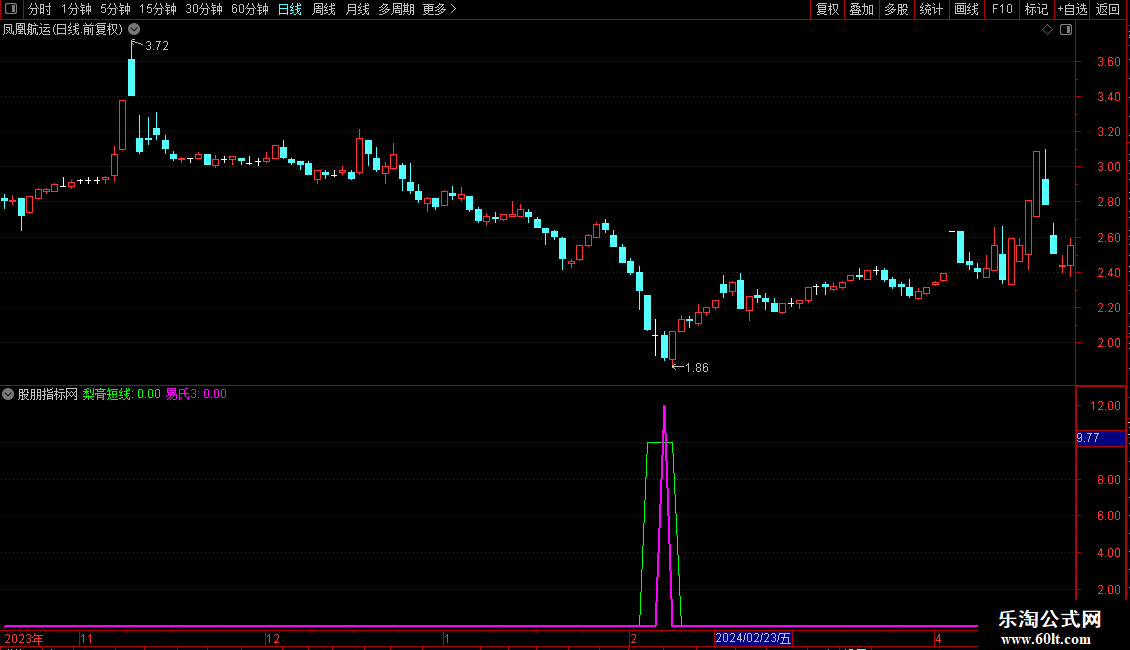Switch to 分时 intraday view
The height and width of the screenshot is (650, 1130).
pos(40,9)
